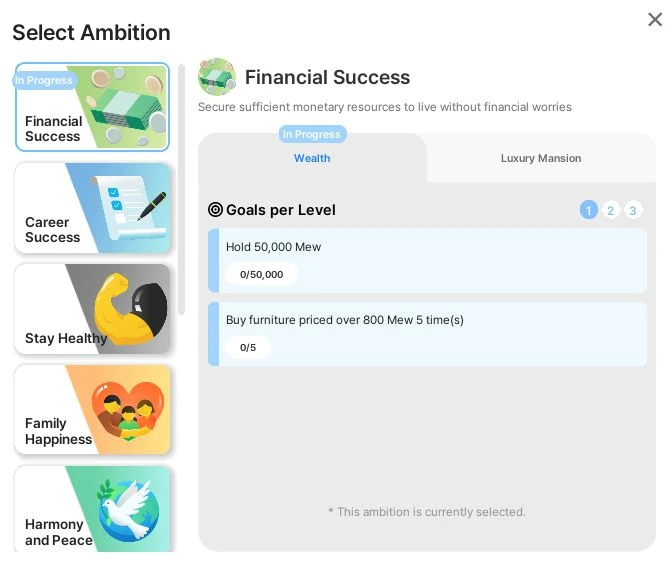This screenshot has height=564, width=665.
Task: Pick the Stay Healthy ambition card
Action: (91, 308)
